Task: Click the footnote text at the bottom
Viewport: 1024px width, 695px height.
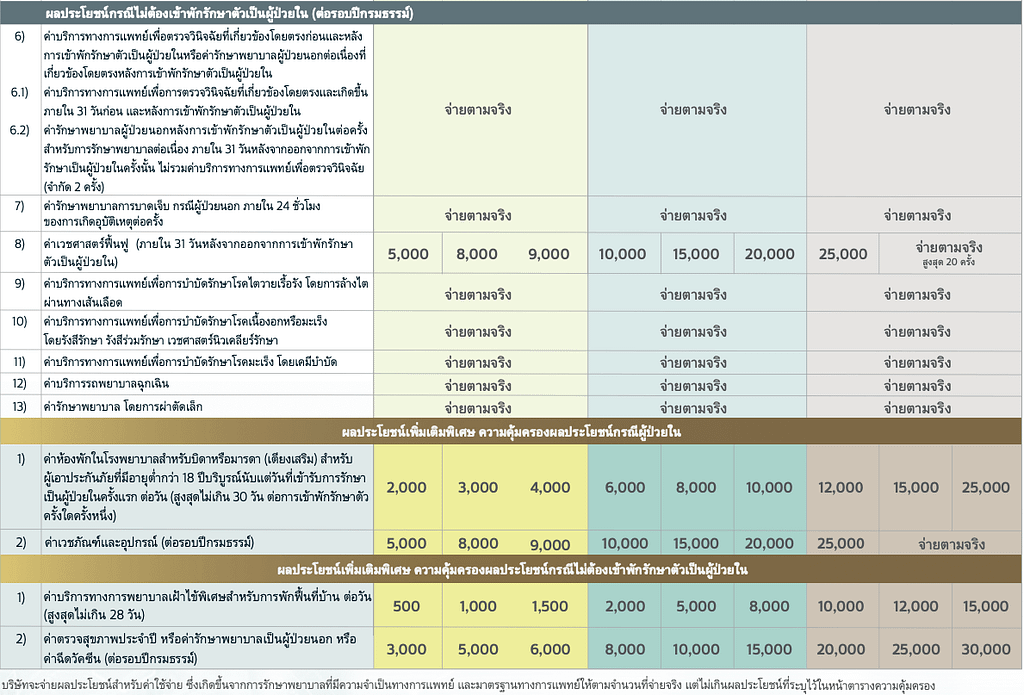Action: click(469, 685)
